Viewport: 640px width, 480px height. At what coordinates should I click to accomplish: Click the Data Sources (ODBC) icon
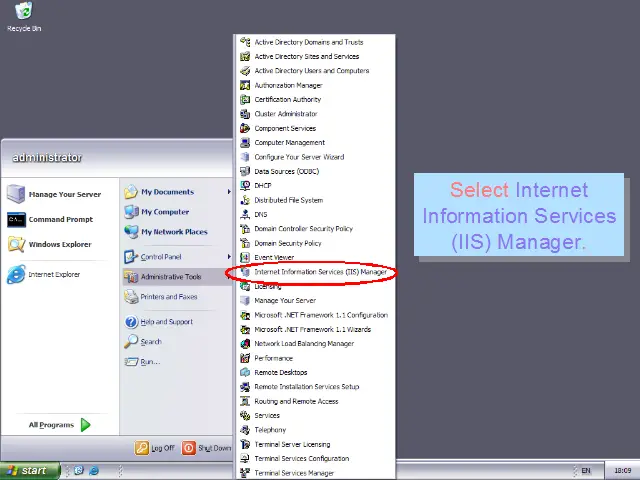point(245,171)
